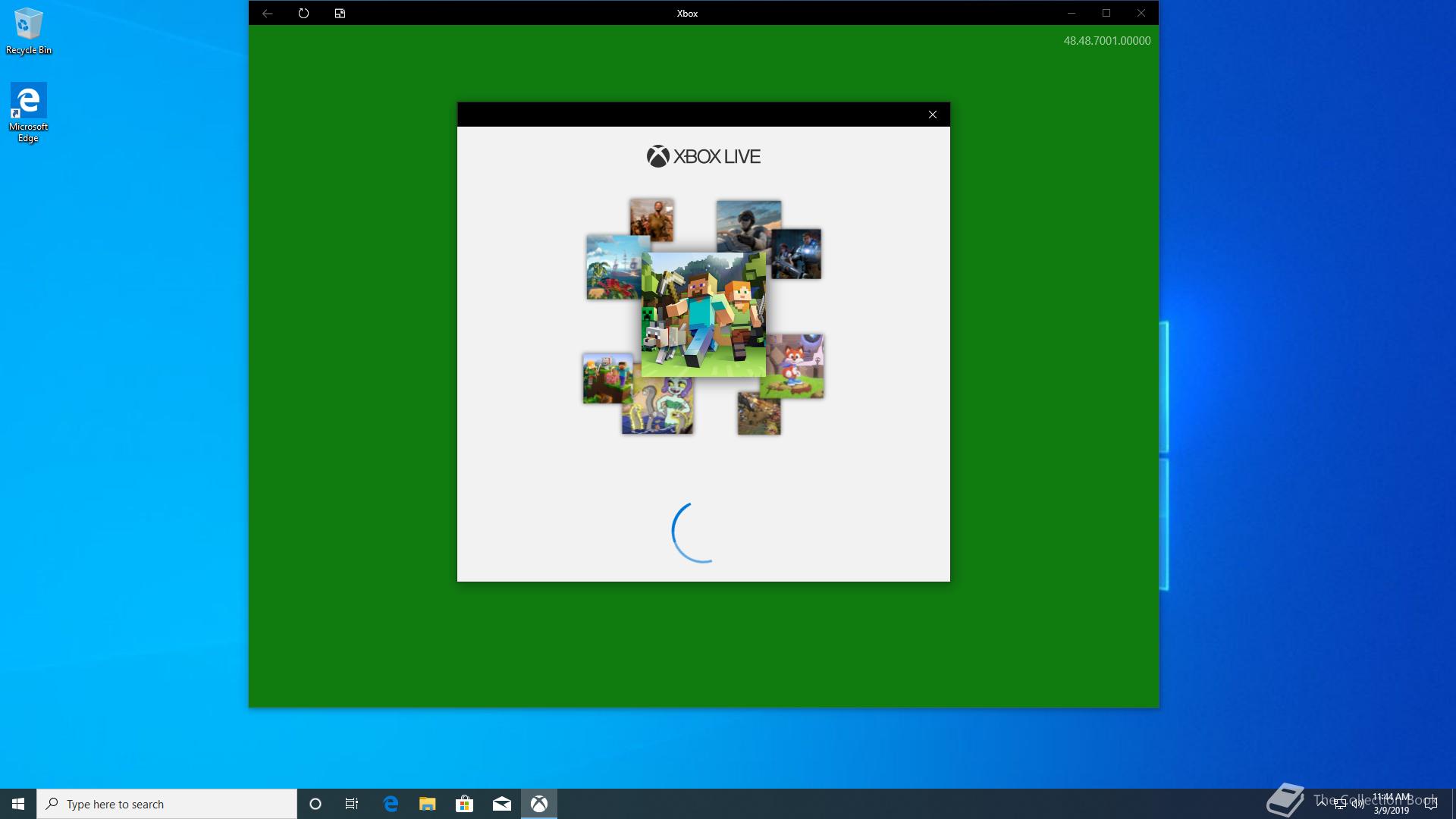This screenshot has height=819, width=1456.
Task: Open File Explorer from the taskbar
Action: tap(428, 804)
